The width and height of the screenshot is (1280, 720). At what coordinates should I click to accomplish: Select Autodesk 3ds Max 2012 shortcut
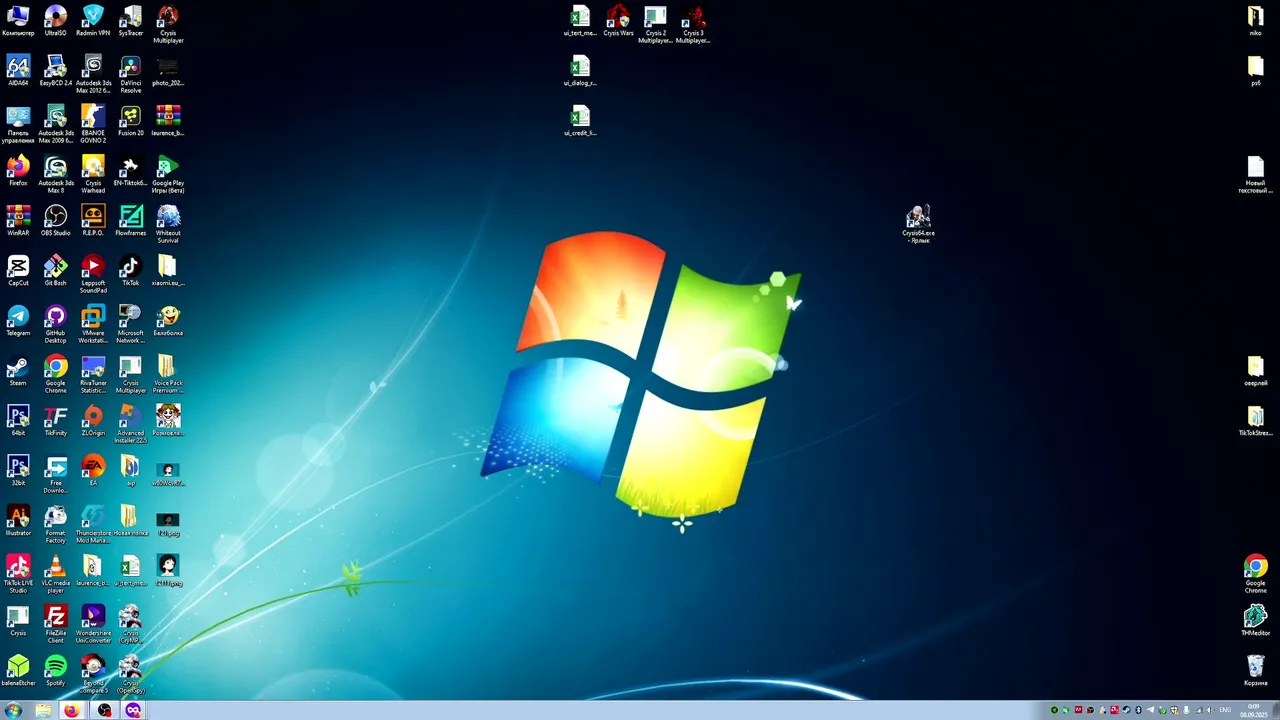93,74
